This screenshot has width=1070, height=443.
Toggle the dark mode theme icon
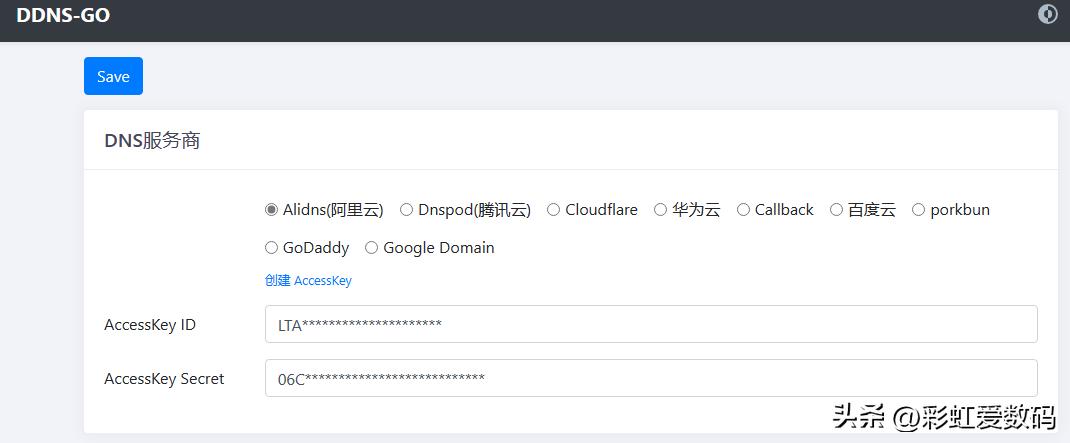coord(1047,14)
